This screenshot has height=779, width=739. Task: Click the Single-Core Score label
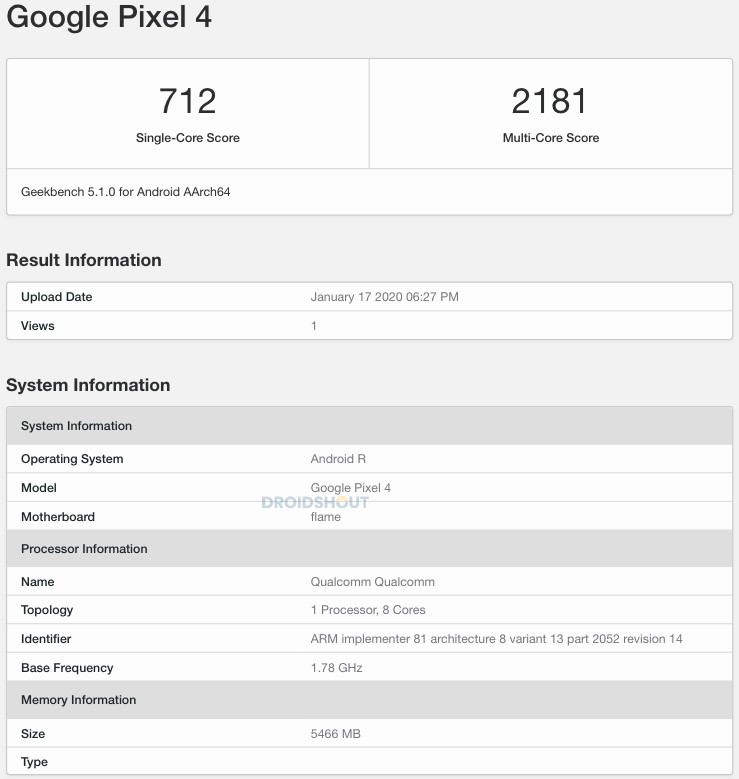pos(188,138)
